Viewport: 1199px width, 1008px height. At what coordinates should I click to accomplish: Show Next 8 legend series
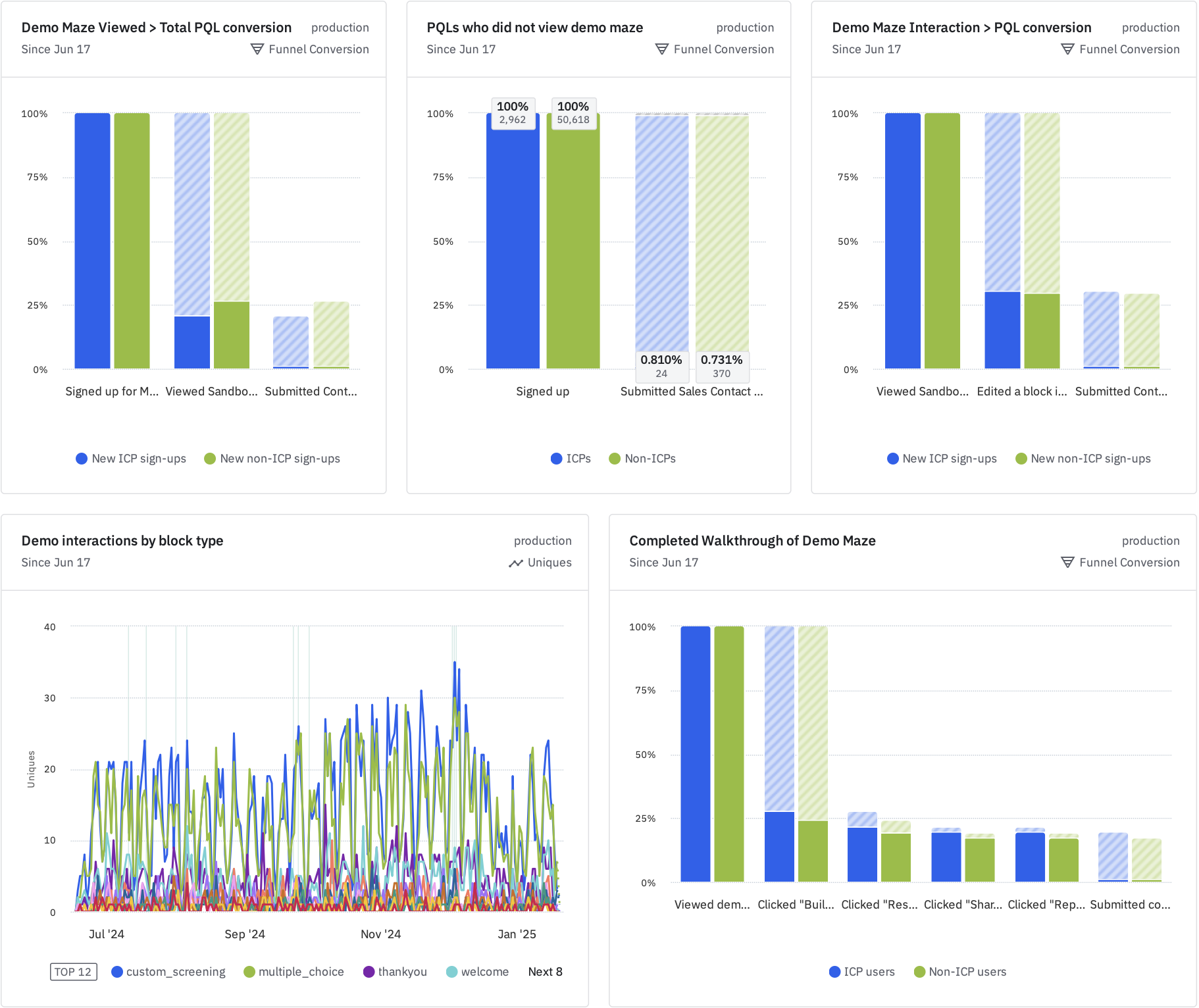(545, 972)
